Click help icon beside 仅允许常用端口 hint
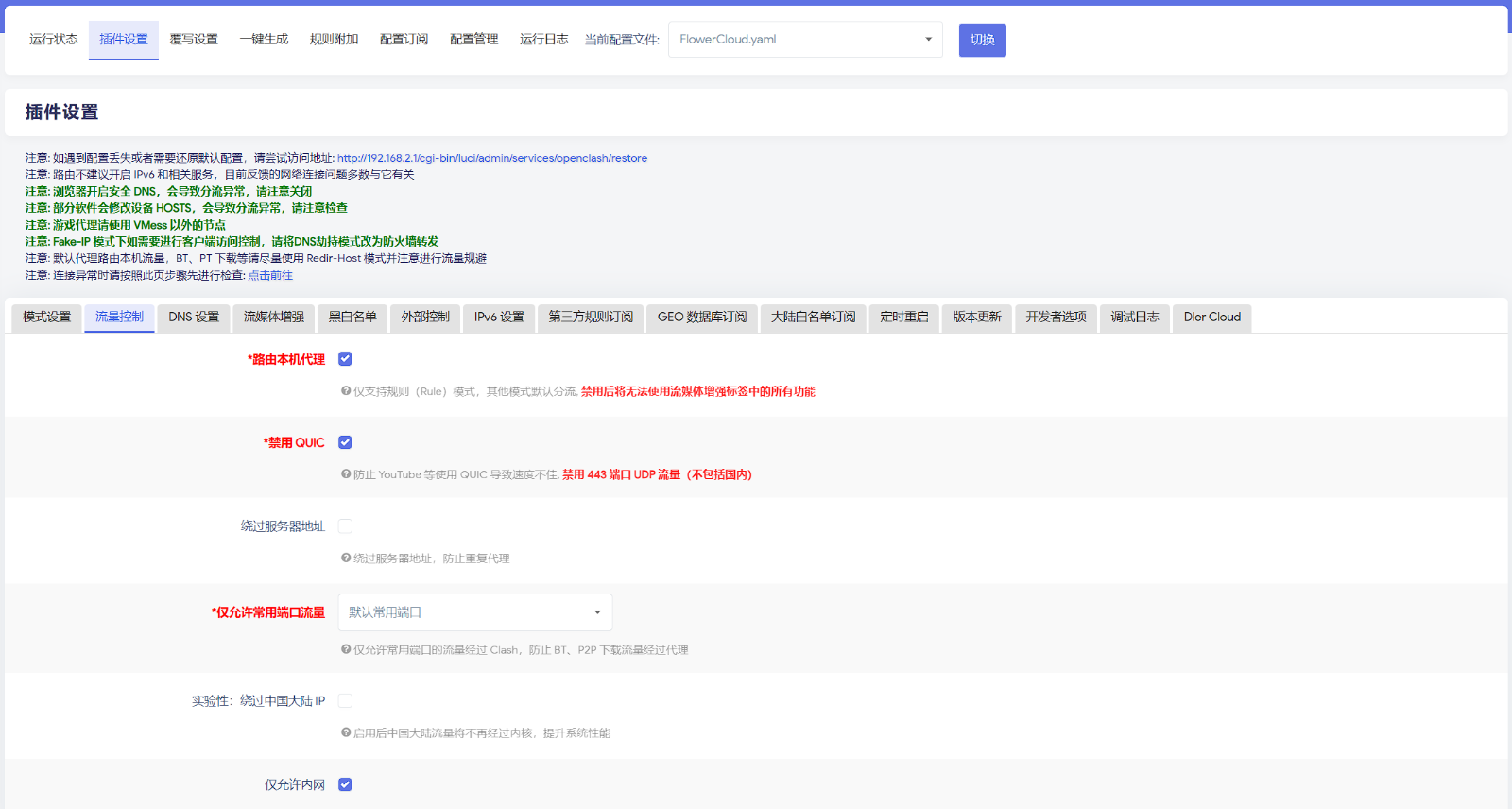 [x=346, y=649]
